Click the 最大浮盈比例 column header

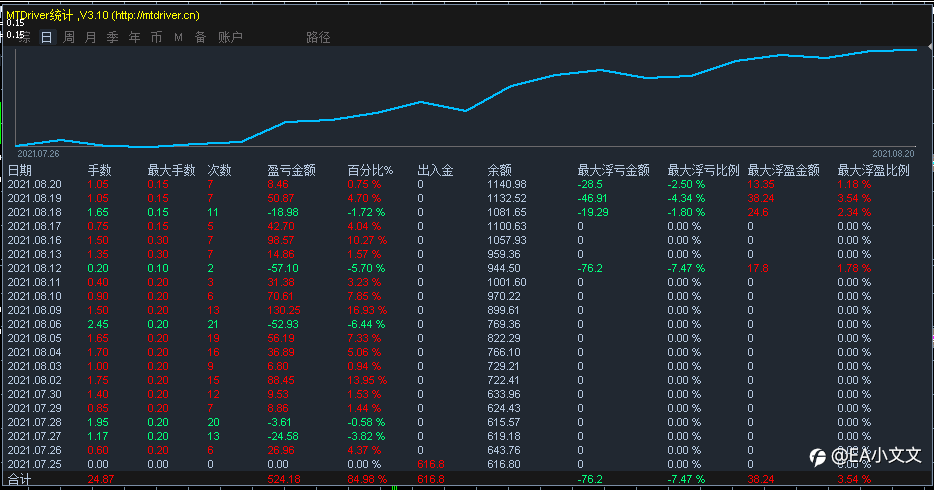(x=873, y=170)
